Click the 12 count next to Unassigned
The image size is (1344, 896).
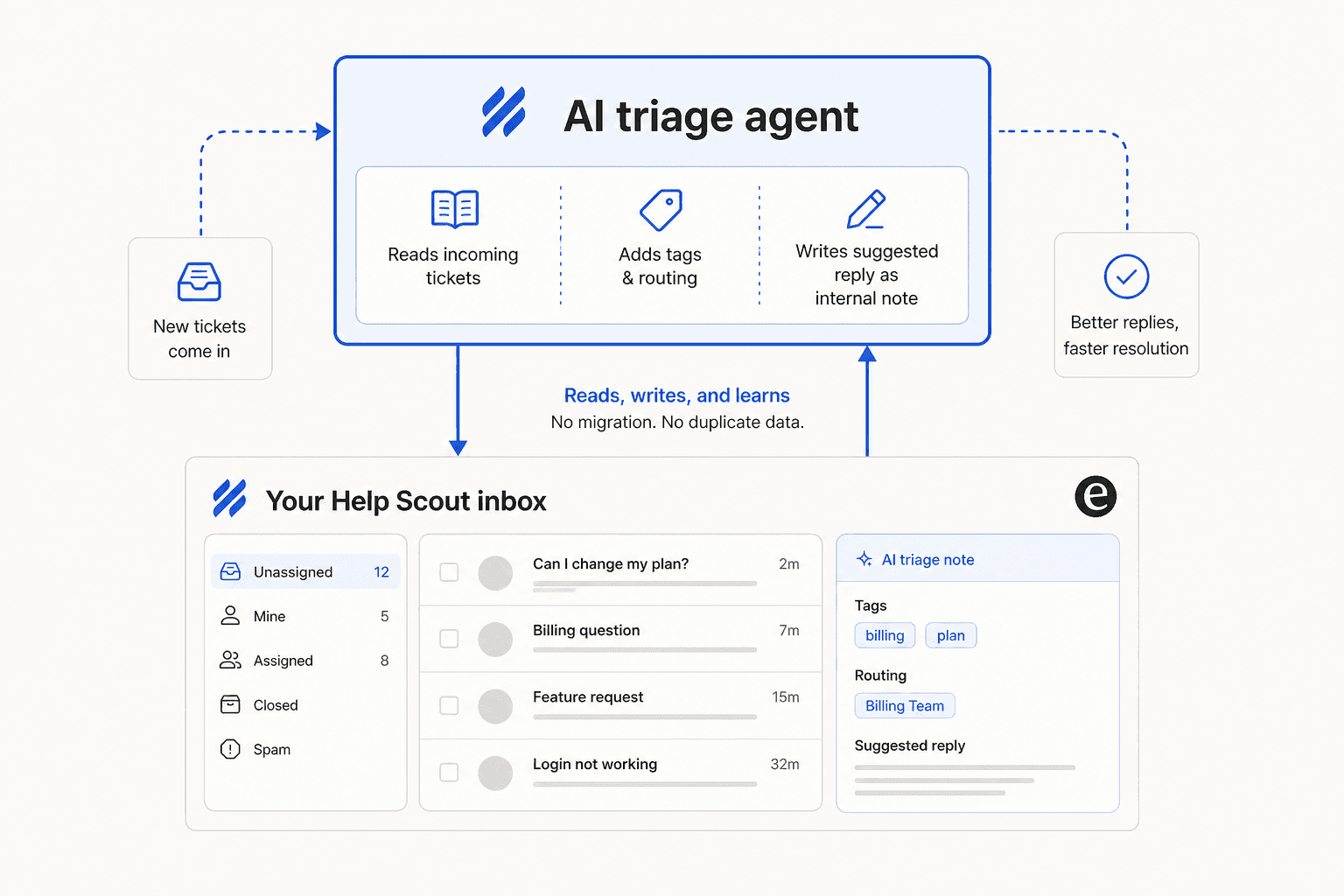click(x=381, y=571)
